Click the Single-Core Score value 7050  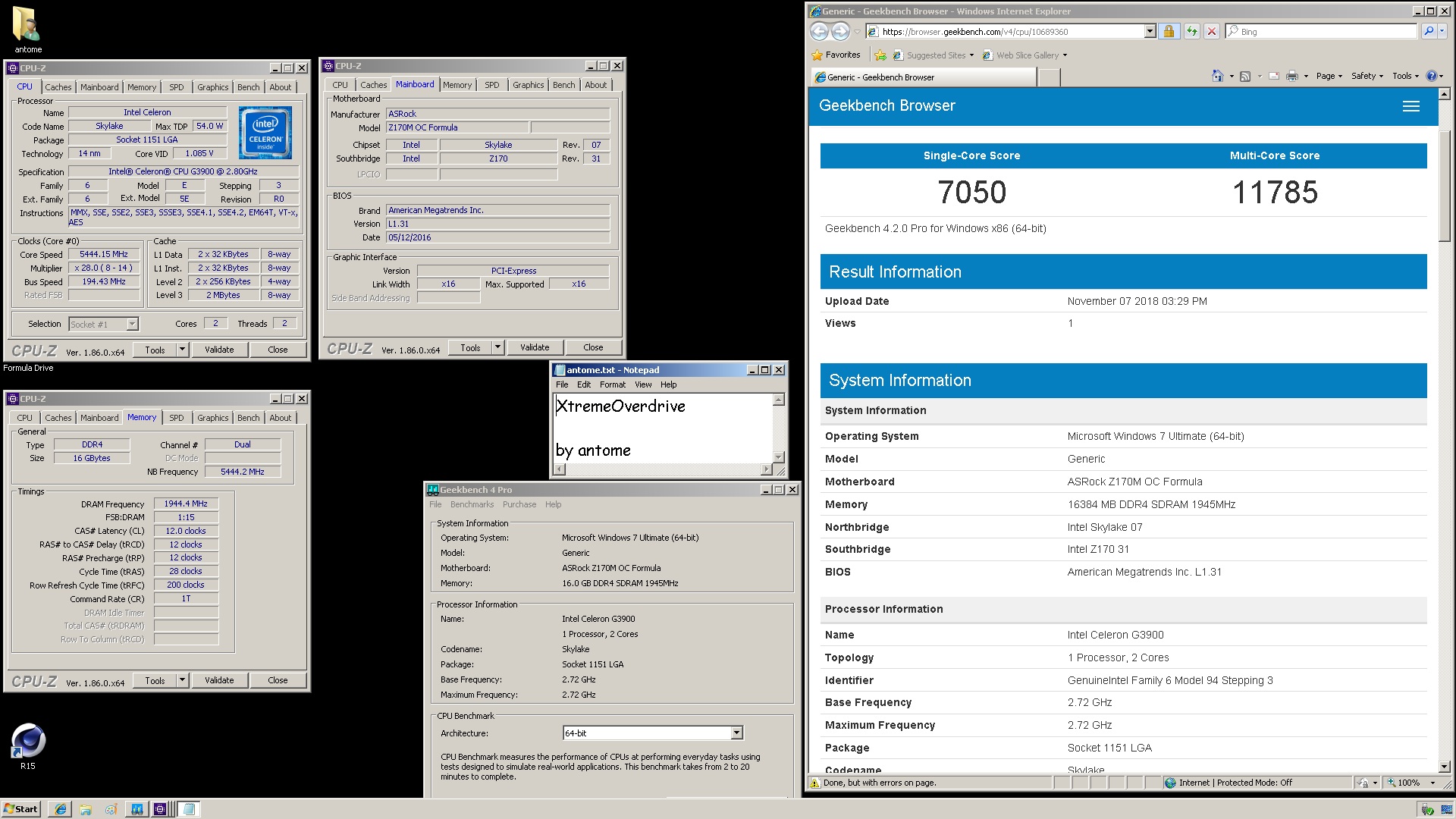971,192
